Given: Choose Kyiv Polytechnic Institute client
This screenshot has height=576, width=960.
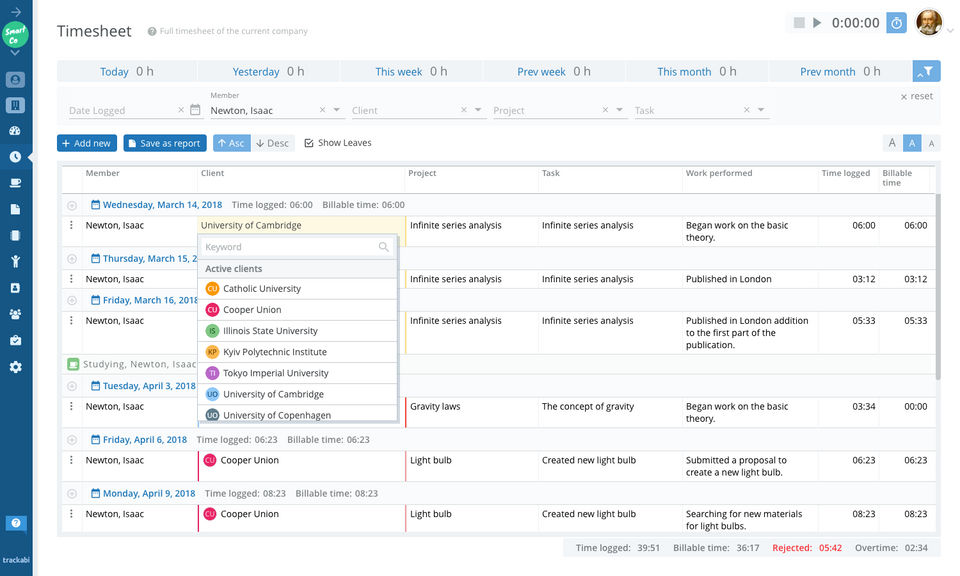Looking at the screenshot, I should (x=298, y=352).
